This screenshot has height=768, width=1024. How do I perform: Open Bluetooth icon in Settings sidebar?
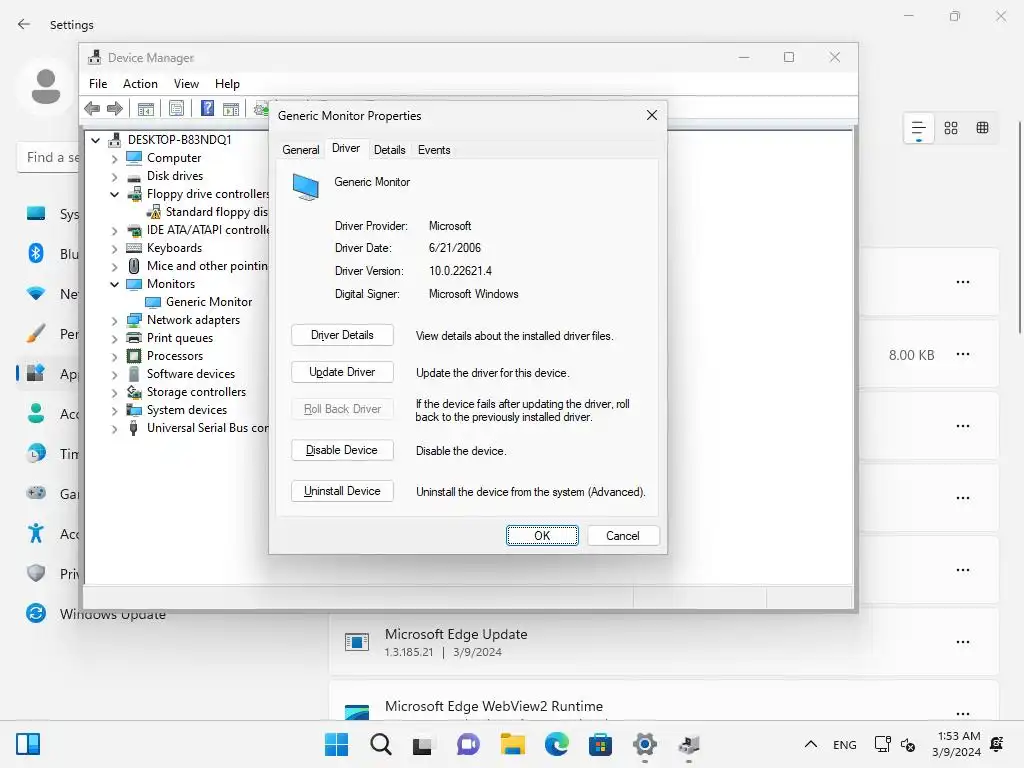pyautogui.click(x=36, y=253)
